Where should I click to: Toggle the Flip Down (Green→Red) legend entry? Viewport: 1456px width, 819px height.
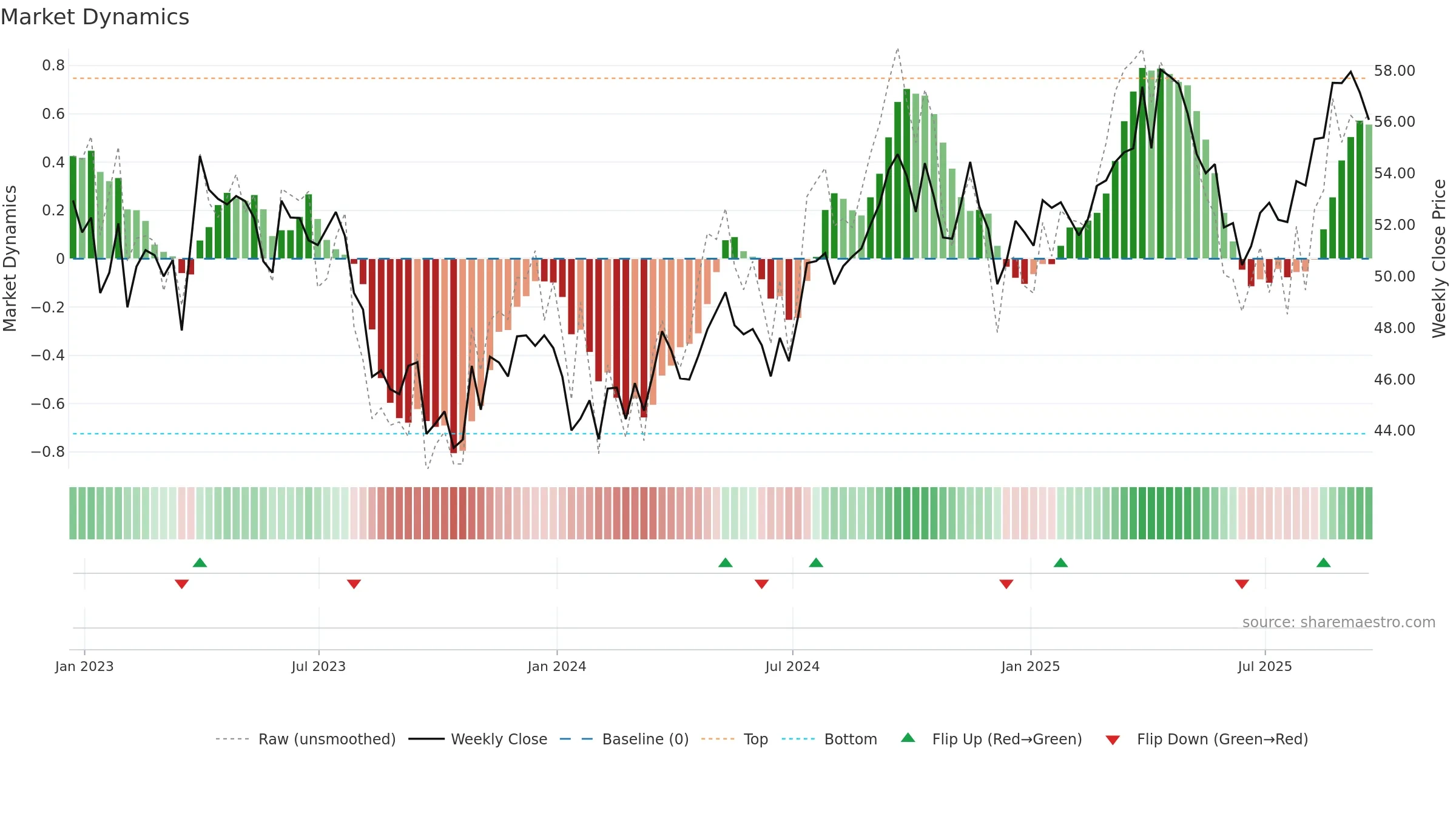[1207, 740]
